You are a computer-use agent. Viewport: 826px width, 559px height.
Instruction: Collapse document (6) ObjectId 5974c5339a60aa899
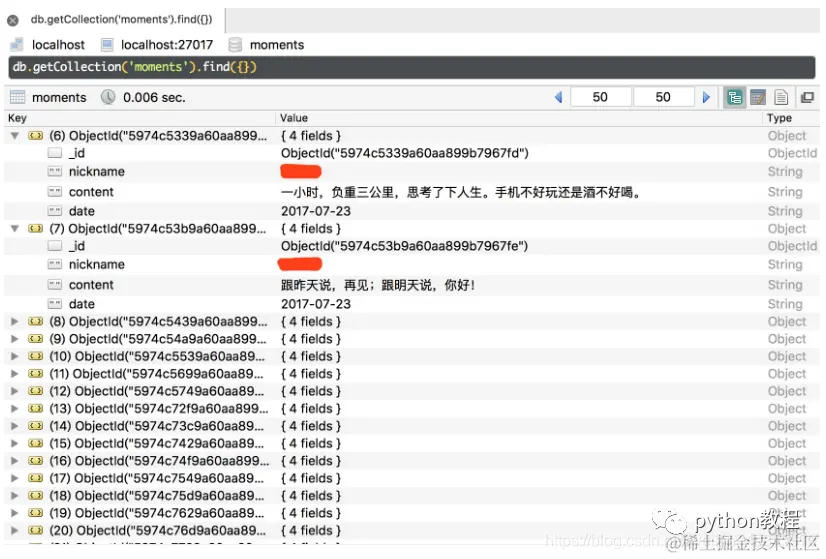coord(15,136)
